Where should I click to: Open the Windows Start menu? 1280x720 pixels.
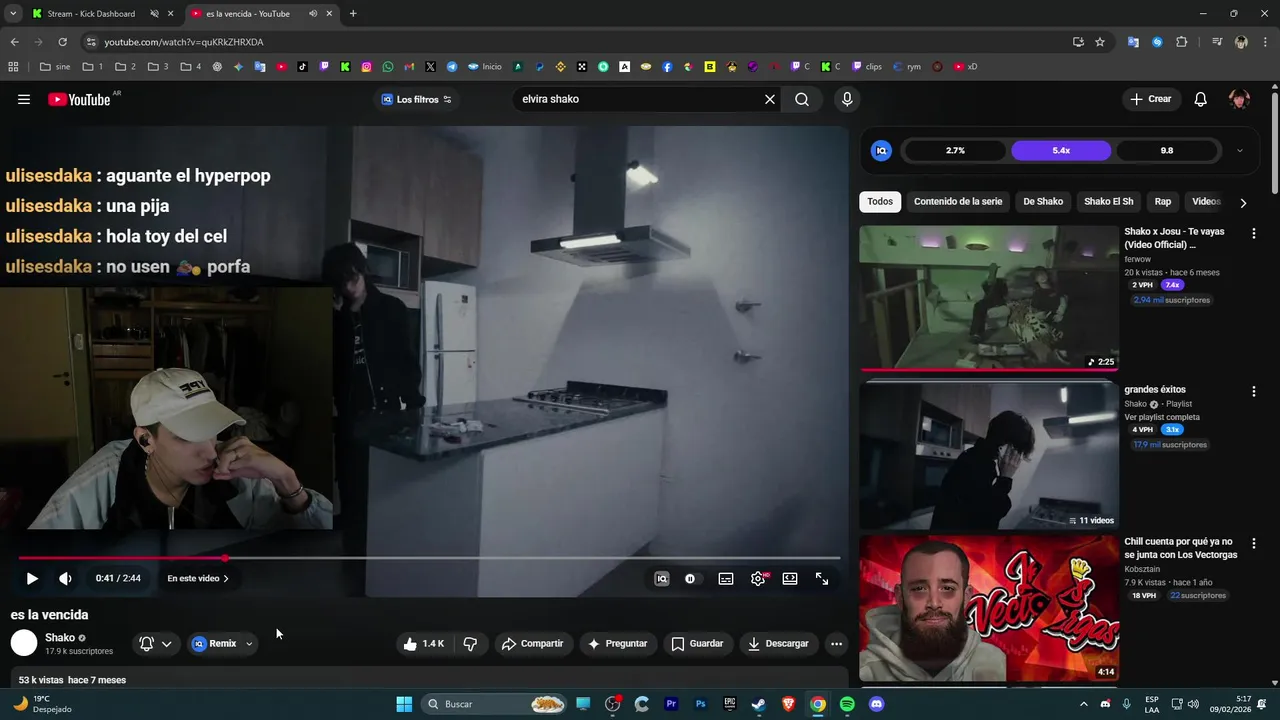point(404,704)
